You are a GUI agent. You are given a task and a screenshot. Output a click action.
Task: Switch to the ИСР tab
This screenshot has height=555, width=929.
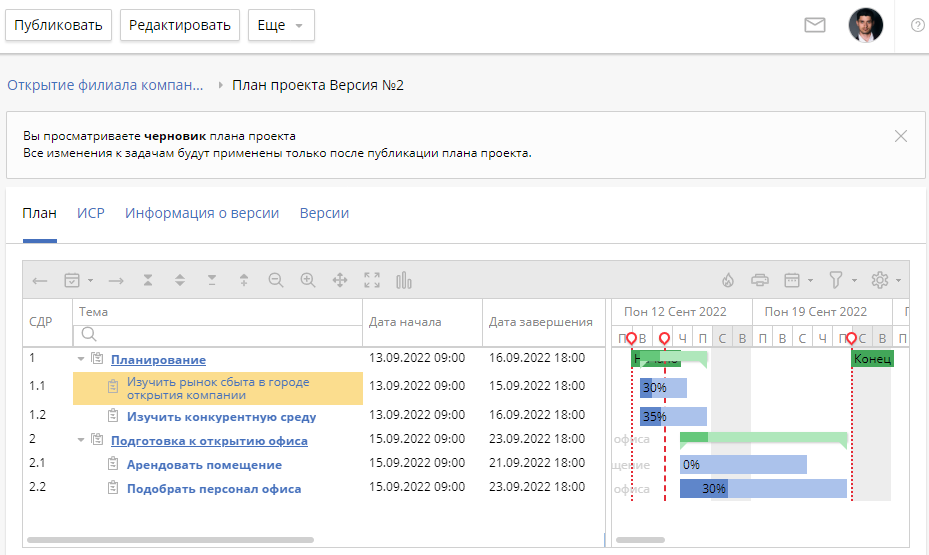[x=91, y=213]
